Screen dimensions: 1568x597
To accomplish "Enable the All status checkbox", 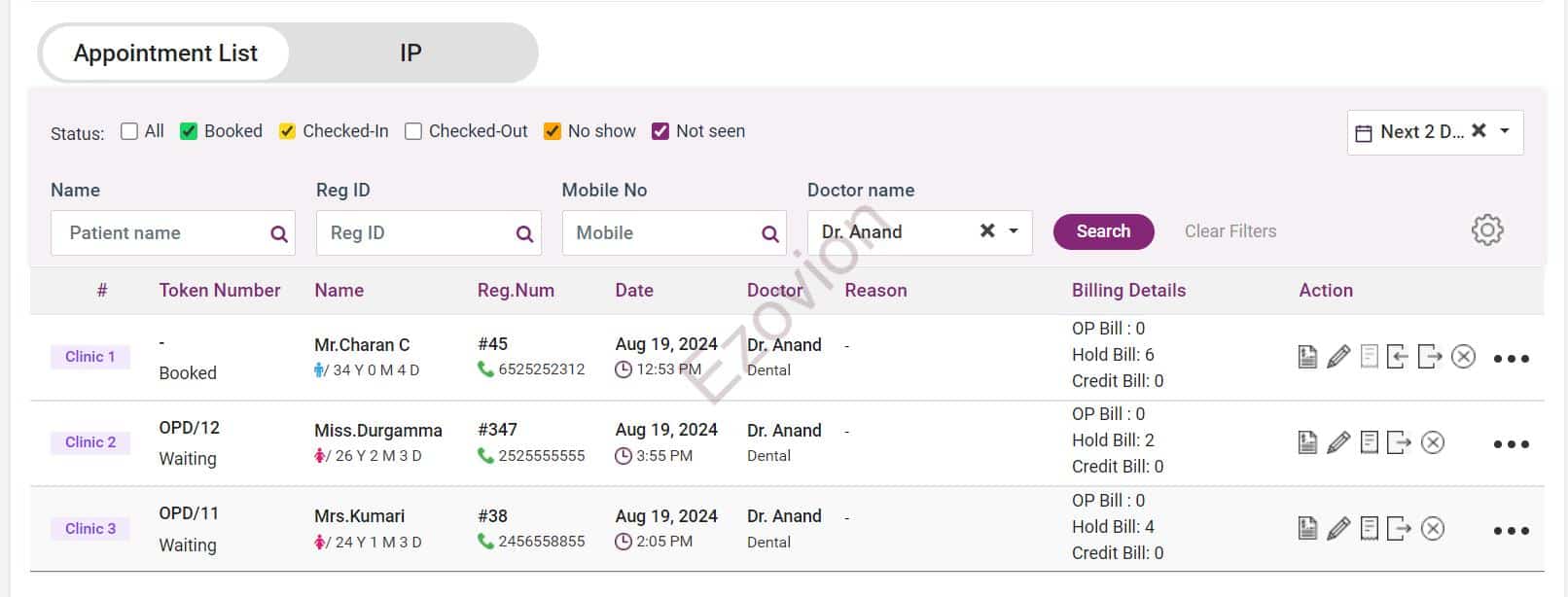I will pyautogui.click(x=129, y=131).
